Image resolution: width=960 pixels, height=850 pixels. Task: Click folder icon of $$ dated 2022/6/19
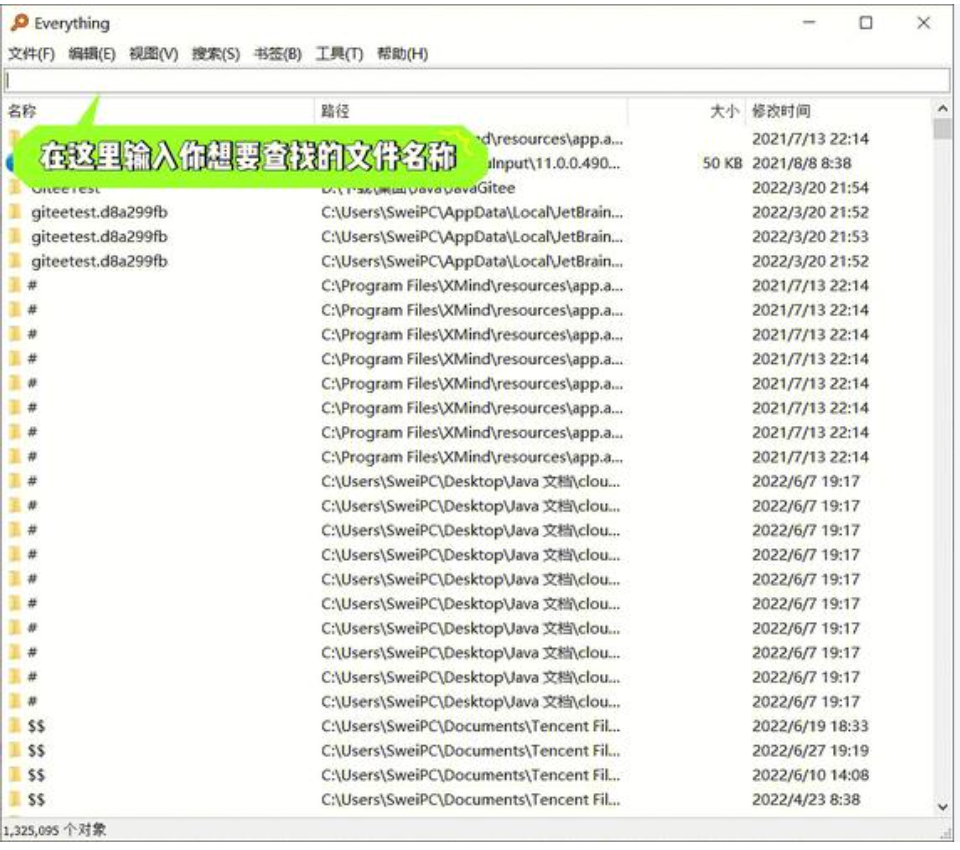coord(15,726)
